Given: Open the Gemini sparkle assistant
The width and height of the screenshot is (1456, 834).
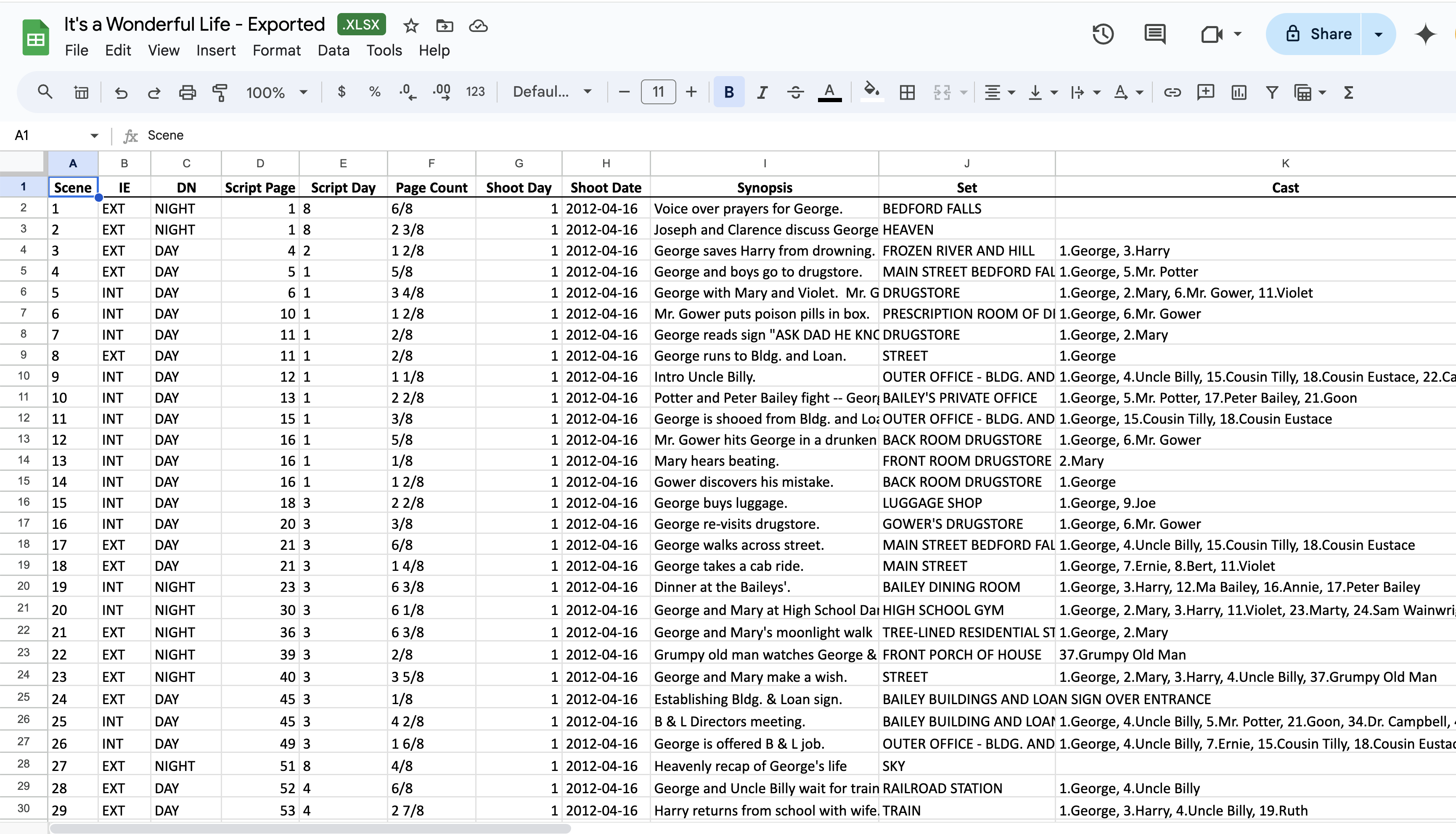Looking at the screenshot, I should (x=1425, y=34).
